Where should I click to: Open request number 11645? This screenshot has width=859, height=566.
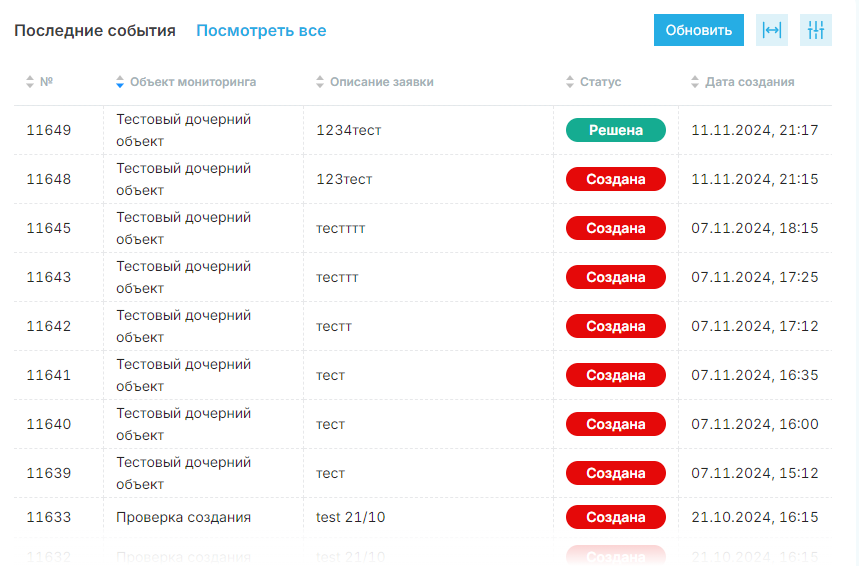pyautogui.click(x=49, y=228)
